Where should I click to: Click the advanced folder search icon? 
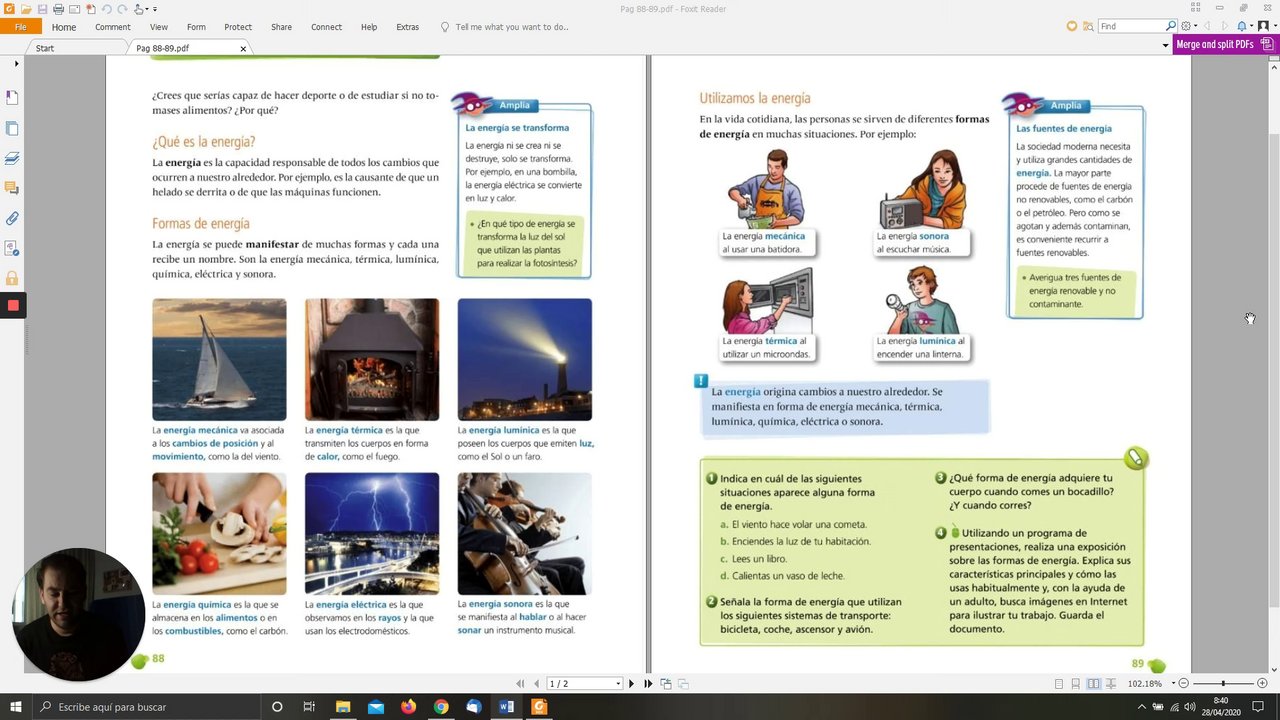tap(1088, 26)
